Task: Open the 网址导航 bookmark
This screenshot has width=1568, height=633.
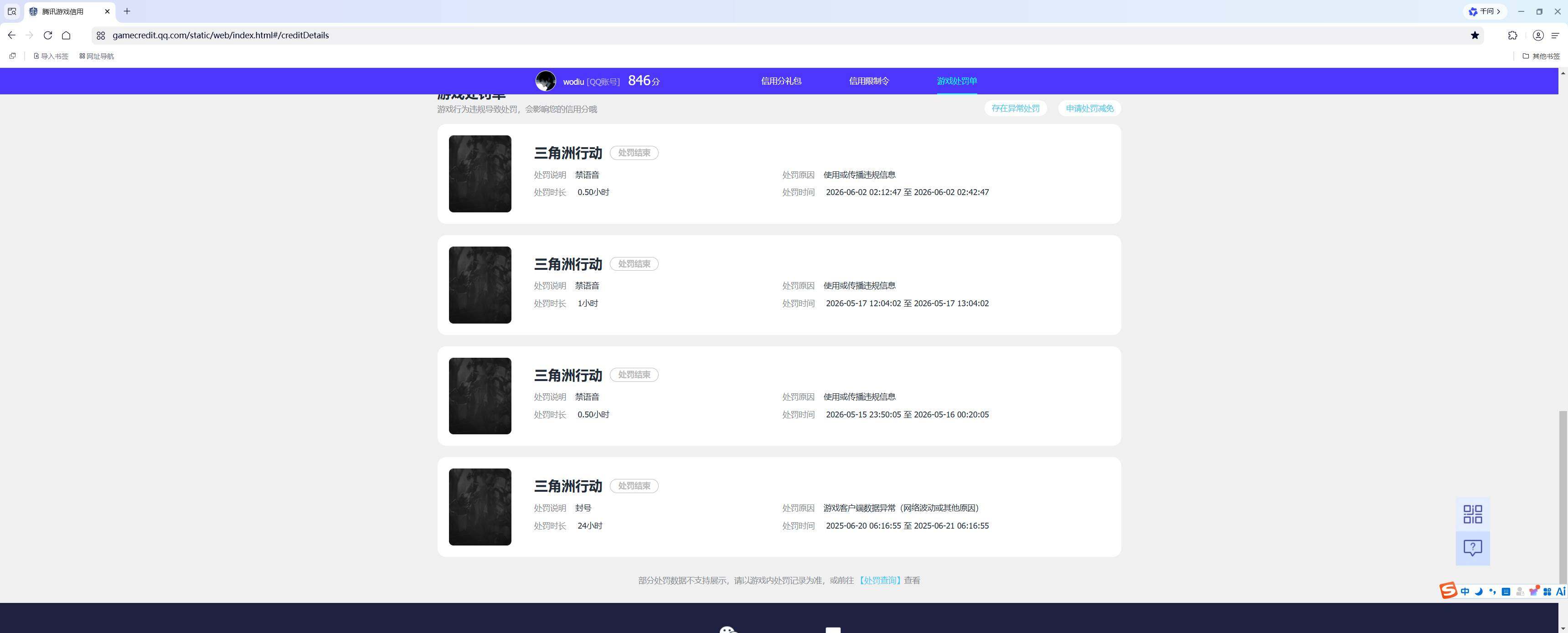Action: (97, 56)
